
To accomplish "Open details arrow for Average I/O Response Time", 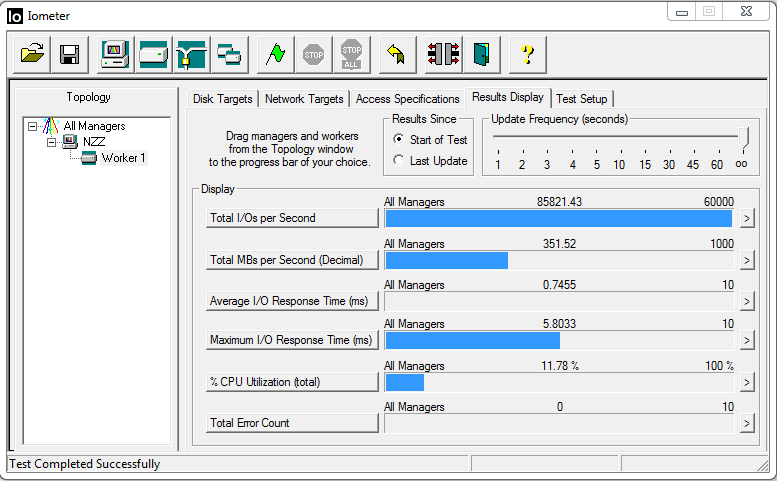I will point(747,302).
